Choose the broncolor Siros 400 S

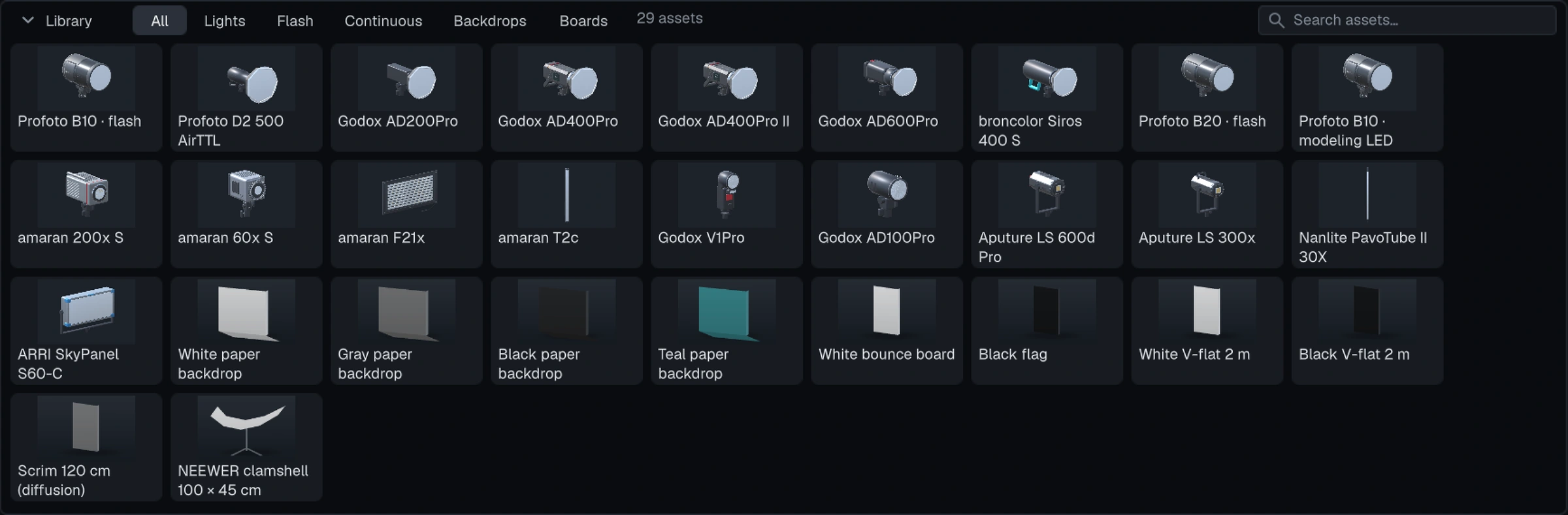click(1047, 98)
